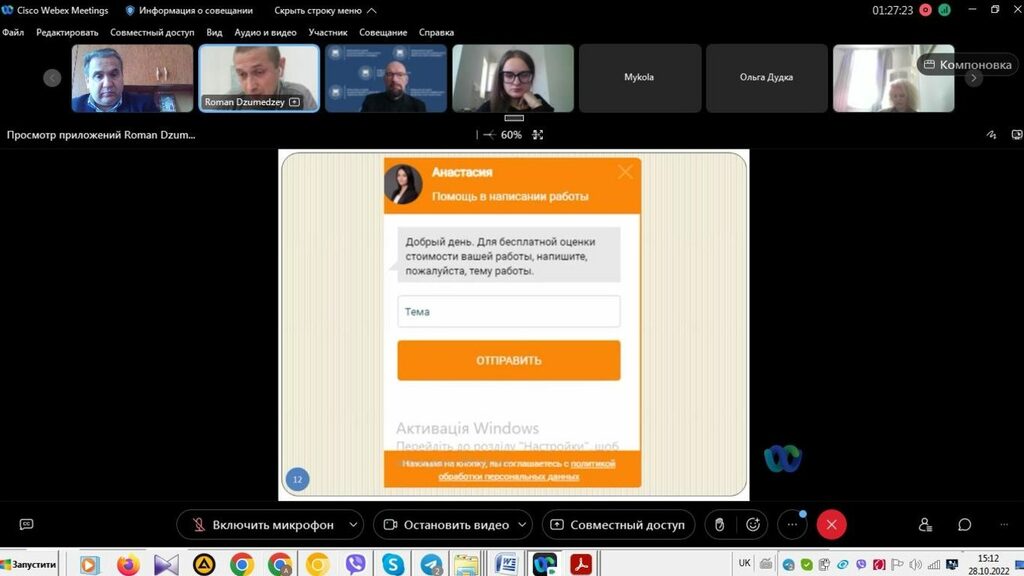This screenshot has height=576, width=1024.
Task: Open the Аудио и видео menu
Action: 265,32
